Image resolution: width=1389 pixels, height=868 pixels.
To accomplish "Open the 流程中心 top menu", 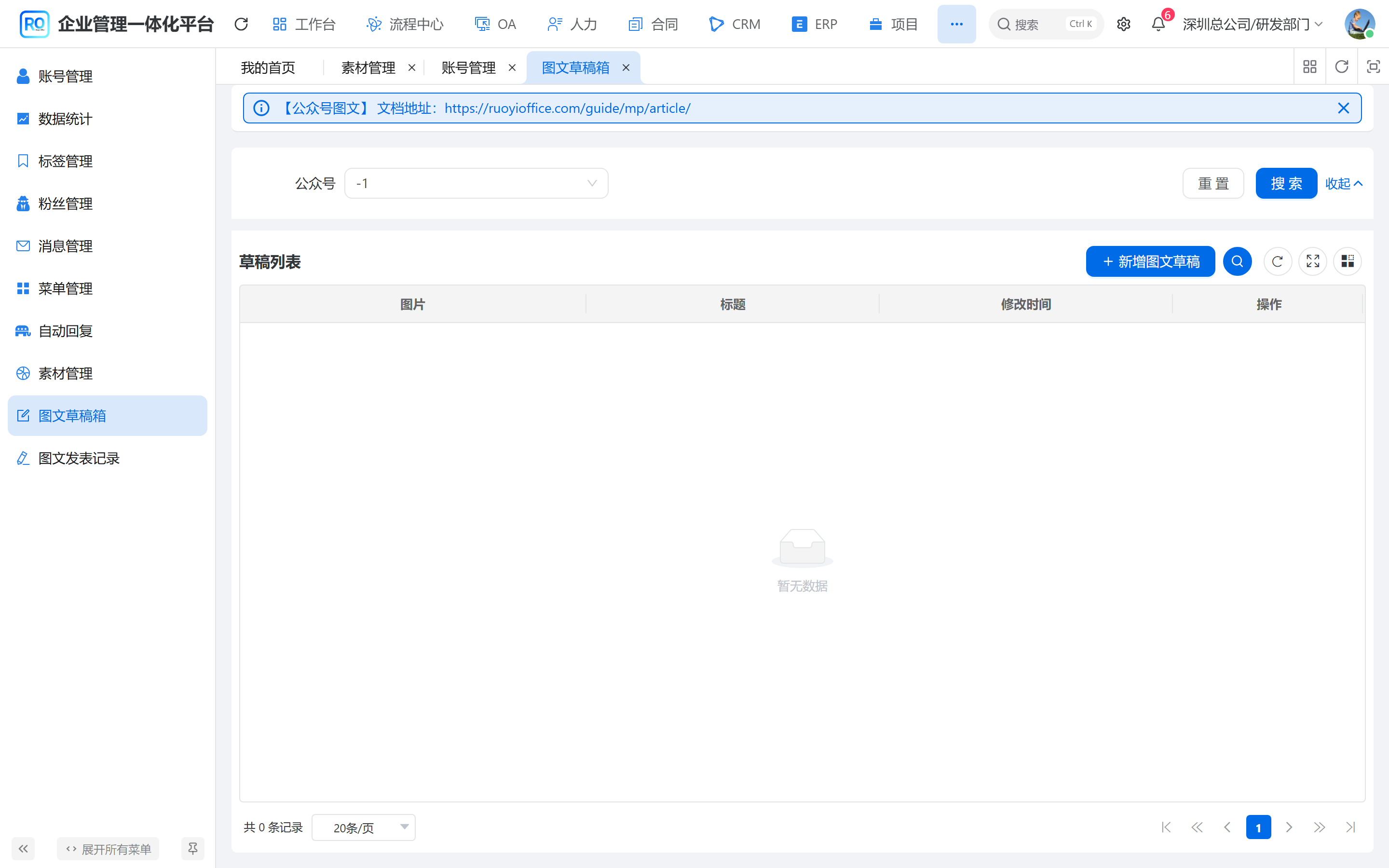I will 405,24.
